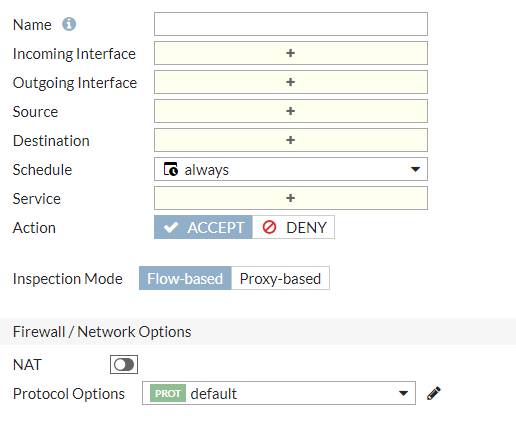
Task: Click the Firewall / Network Options header
Action: pyautogui.click(x=102, y=332)
